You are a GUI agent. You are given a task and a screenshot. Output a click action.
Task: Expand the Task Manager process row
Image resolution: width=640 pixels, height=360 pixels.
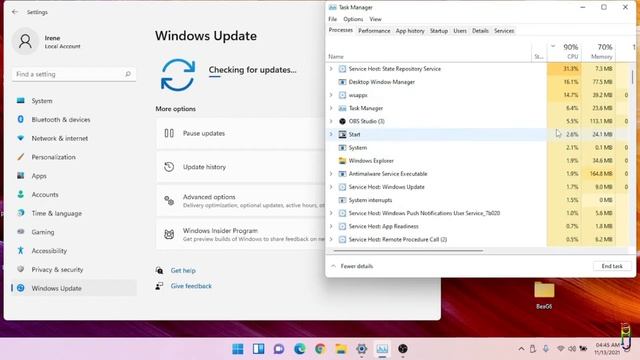tap(331, 108)
